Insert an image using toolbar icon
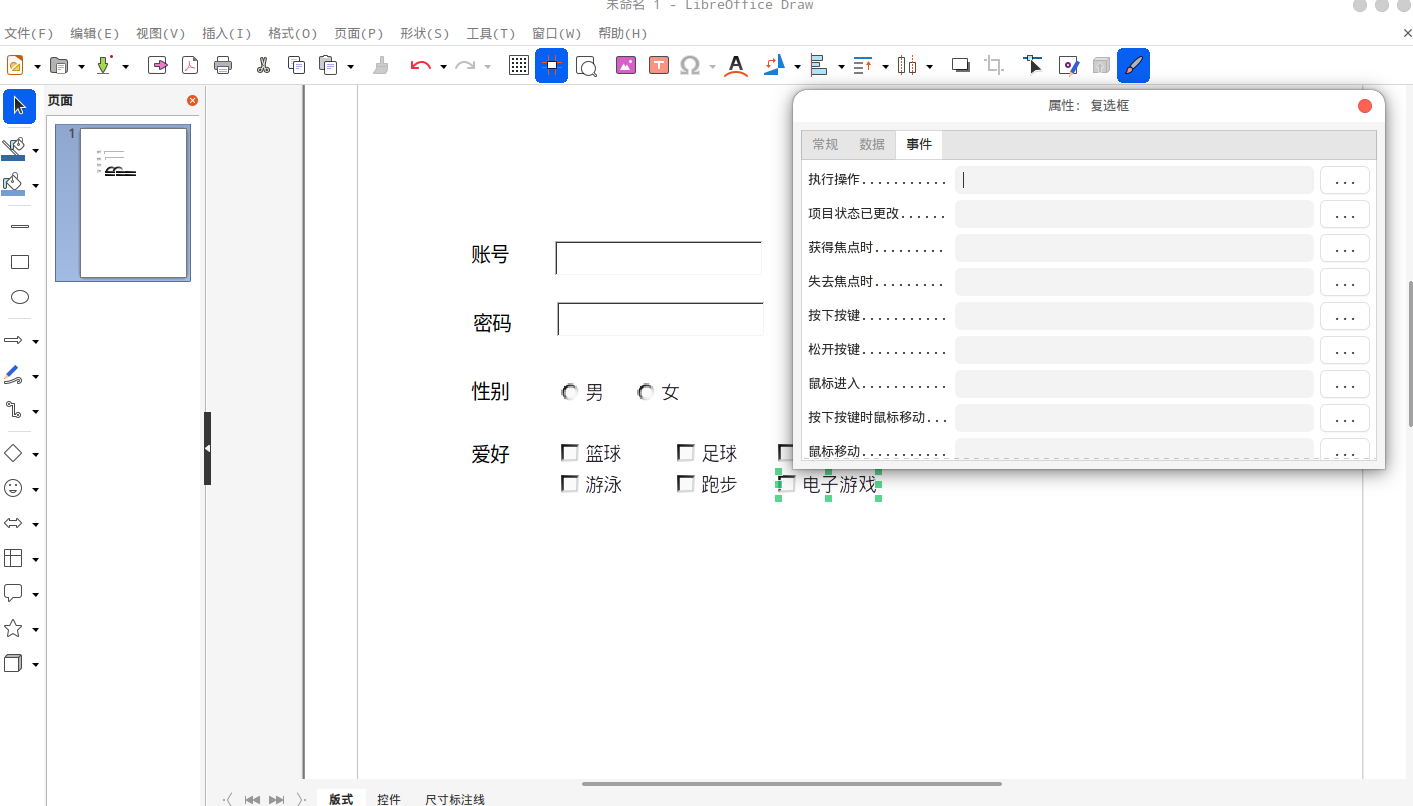The image size is (1413, 806). coord(626,66)
